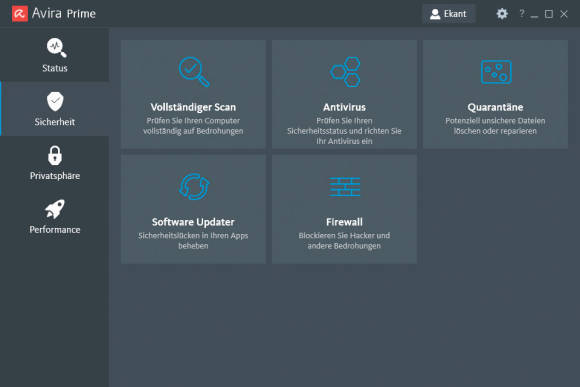
Task: Click the Antivirus tile heading
Action: click(x=344, y=107)
